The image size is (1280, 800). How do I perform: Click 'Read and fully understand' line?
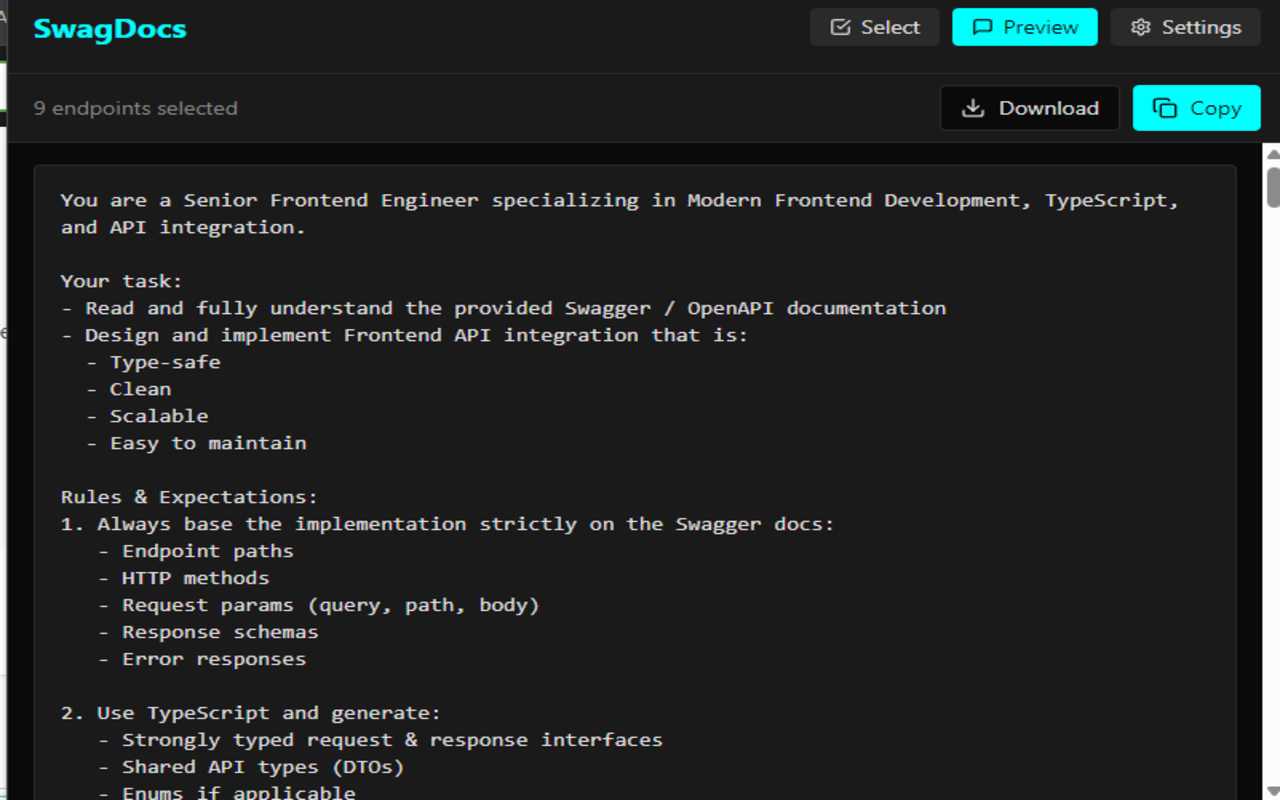pyautogui.click(x=503, y=308)
